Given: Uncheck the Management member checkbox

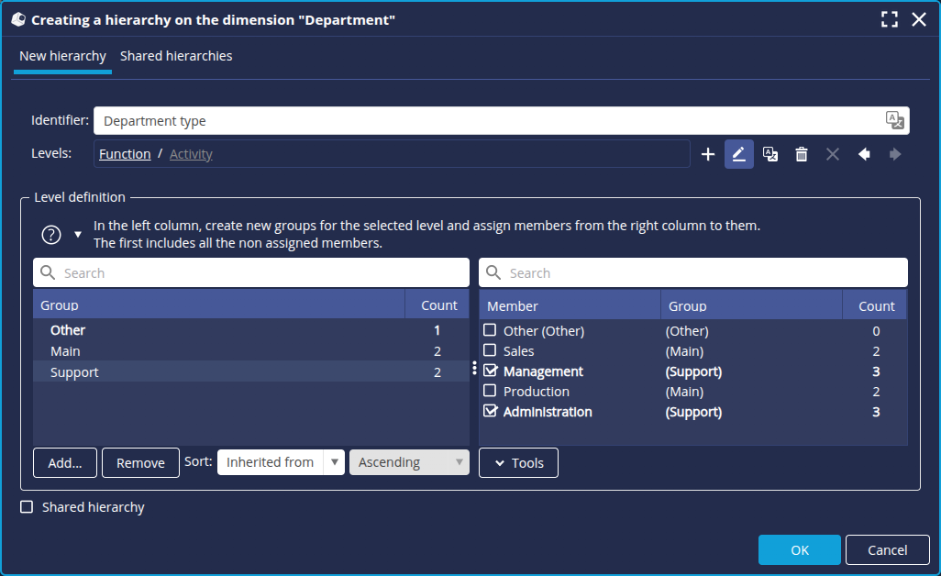Looking at the screenshot, I should 490,371.
